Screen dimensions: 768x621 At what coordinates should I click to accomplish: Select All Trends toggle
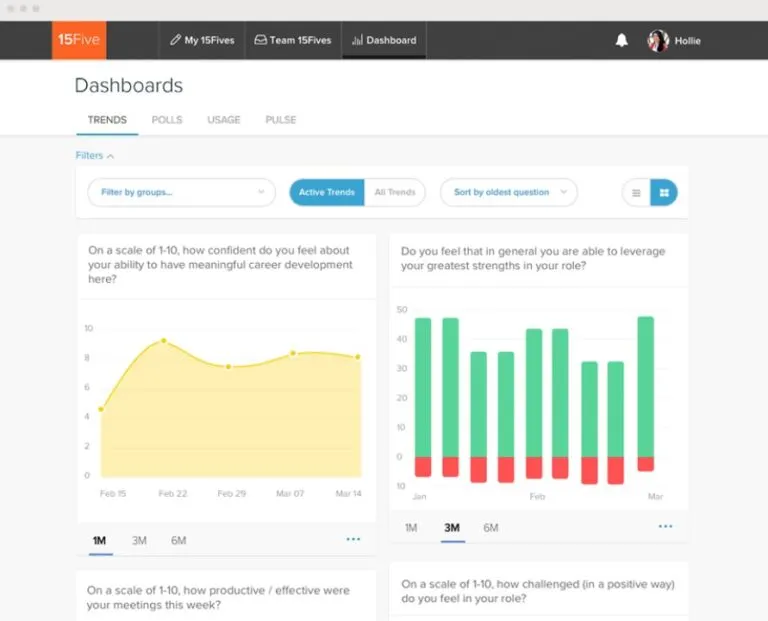tap(394, 193)
